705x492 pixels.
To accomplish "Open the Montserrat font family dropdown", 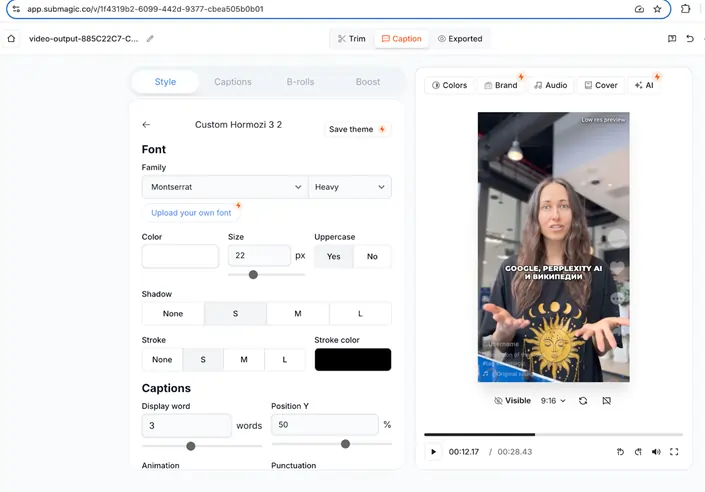I will [x=225, y=187].
